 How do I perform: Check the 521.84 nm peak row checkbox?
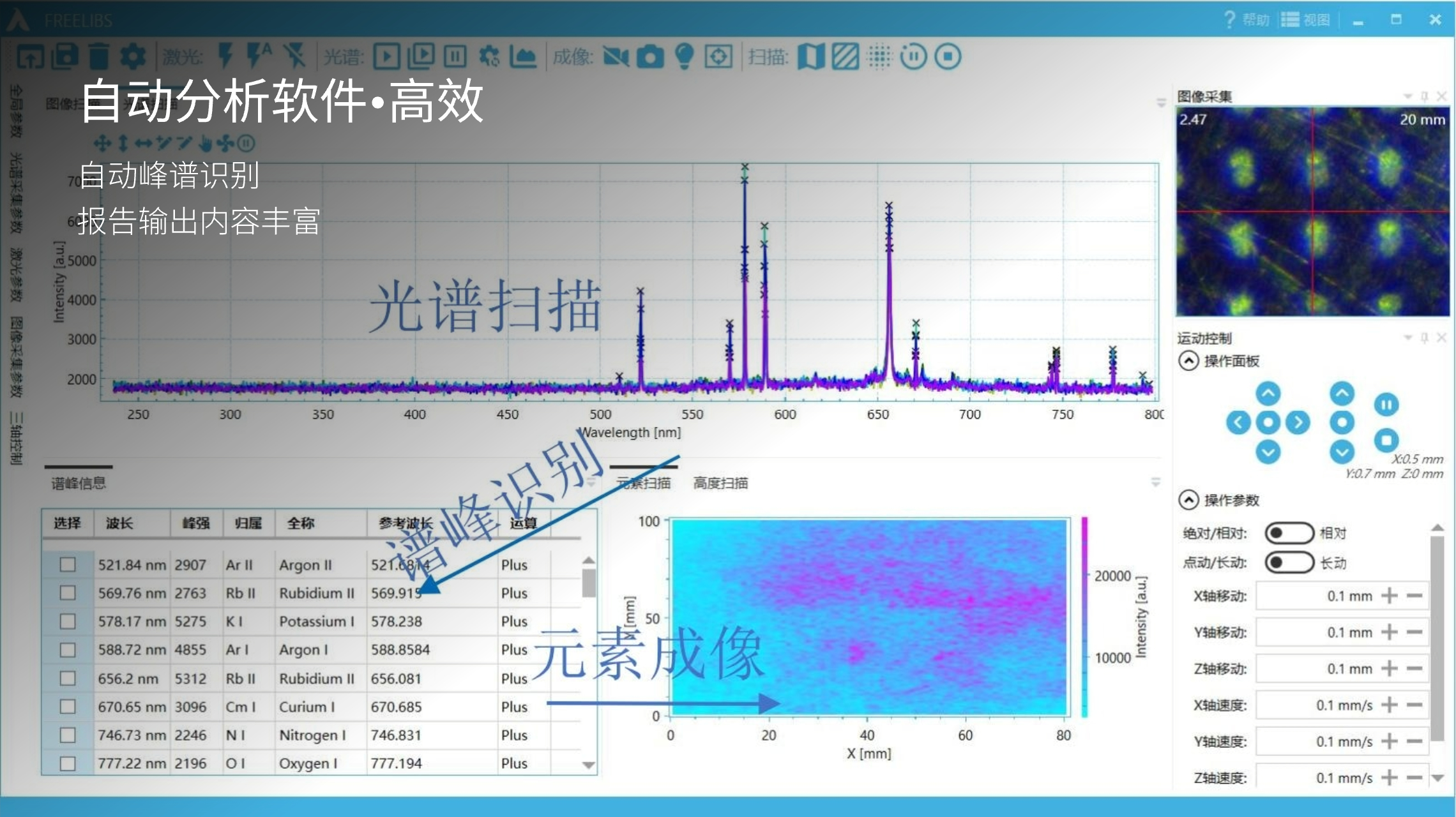[x=68, y=565]
